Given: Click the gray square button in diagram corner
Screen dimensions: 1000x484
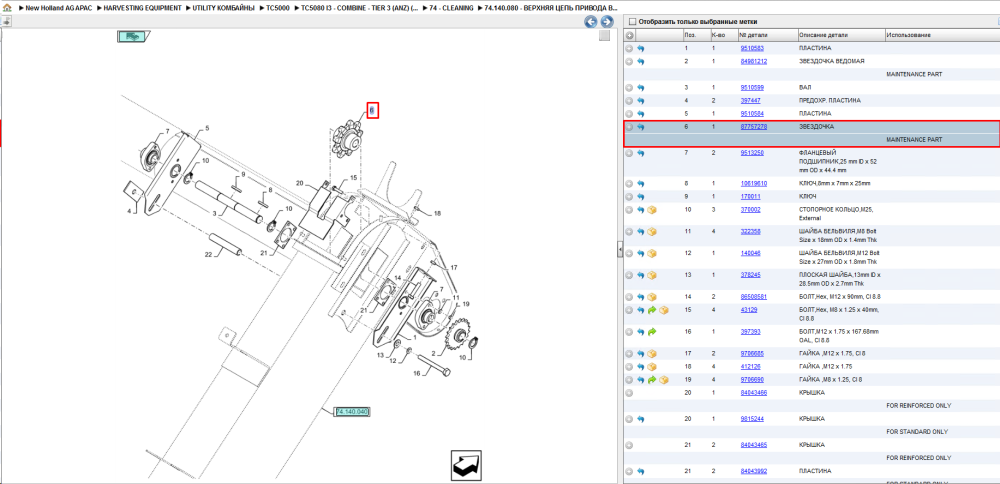Looking at the screenshot, I should (605, 36).
